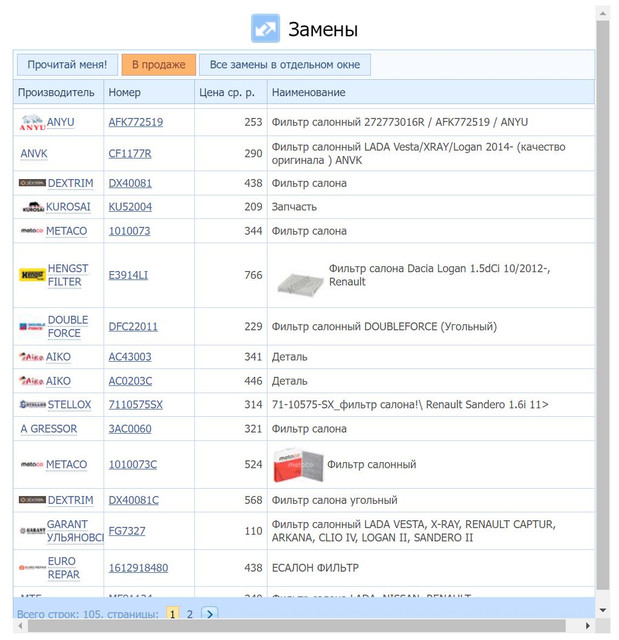Open part number 1010073C link
Image resolution: width=619 pixels, height=640 pixels.
pos(133,464)
